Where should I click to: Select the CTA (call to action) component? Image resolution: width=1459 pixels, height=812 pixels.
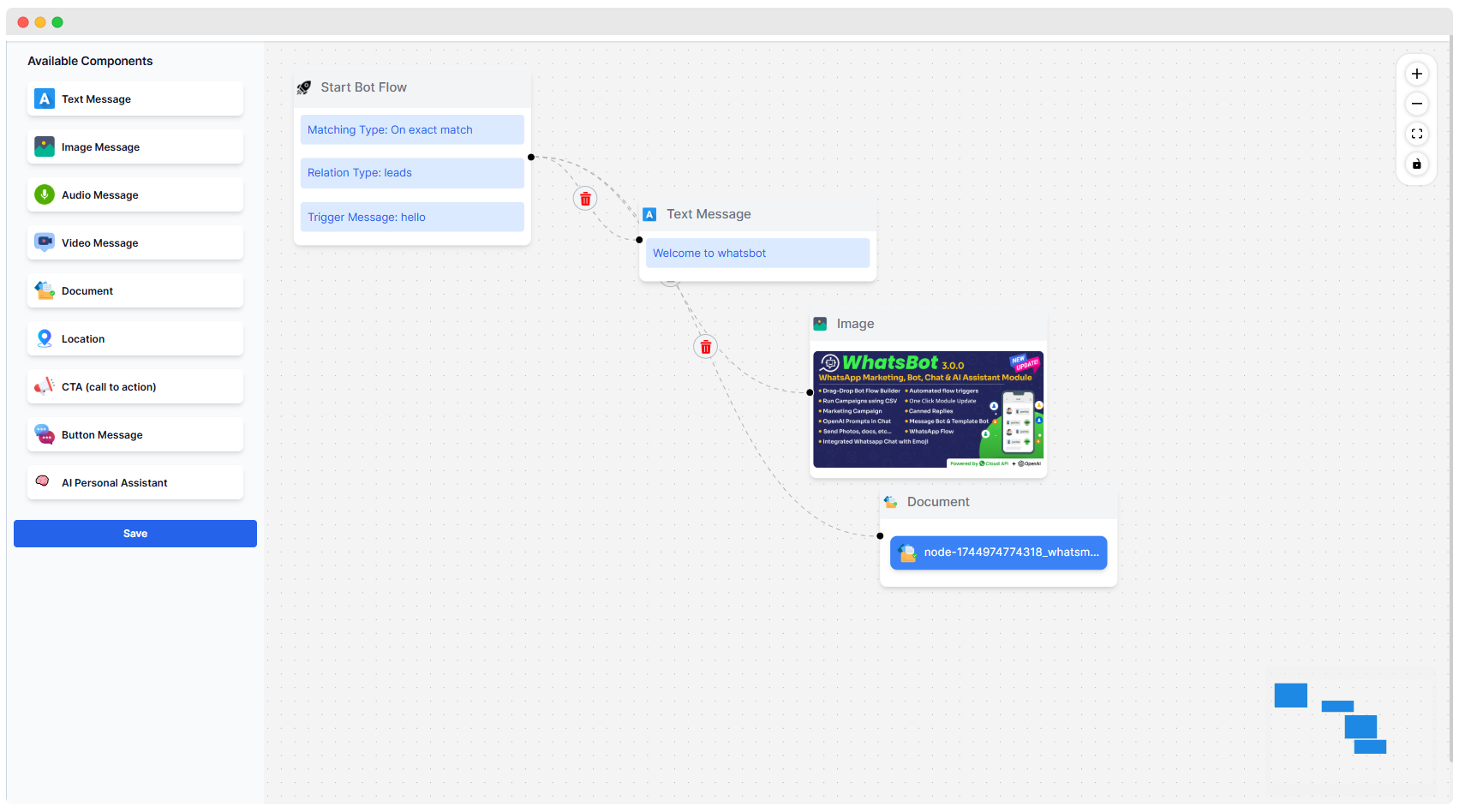[x=135, y=387]
